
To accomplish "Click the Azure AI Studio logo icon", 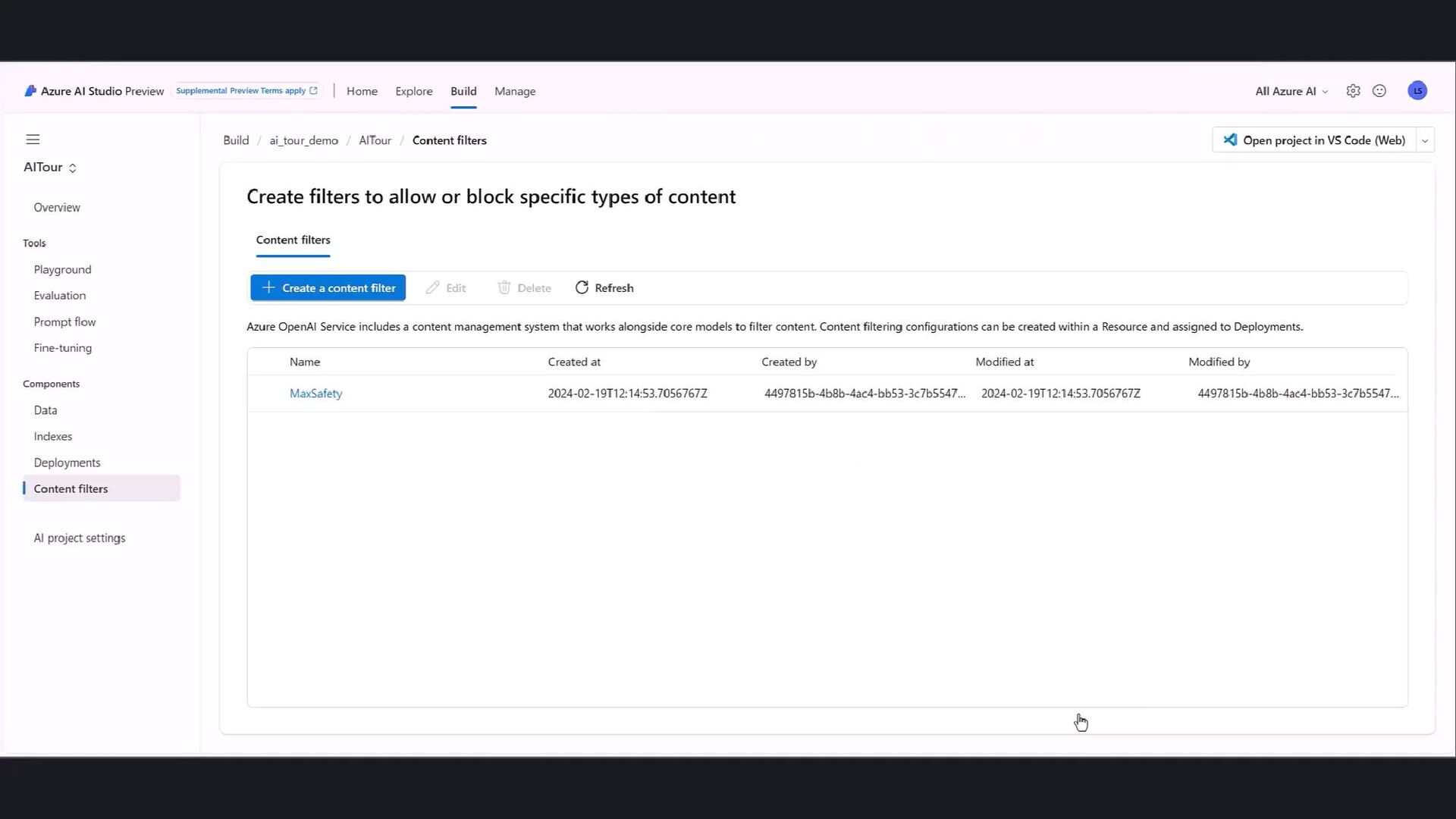I will point(30,91).
